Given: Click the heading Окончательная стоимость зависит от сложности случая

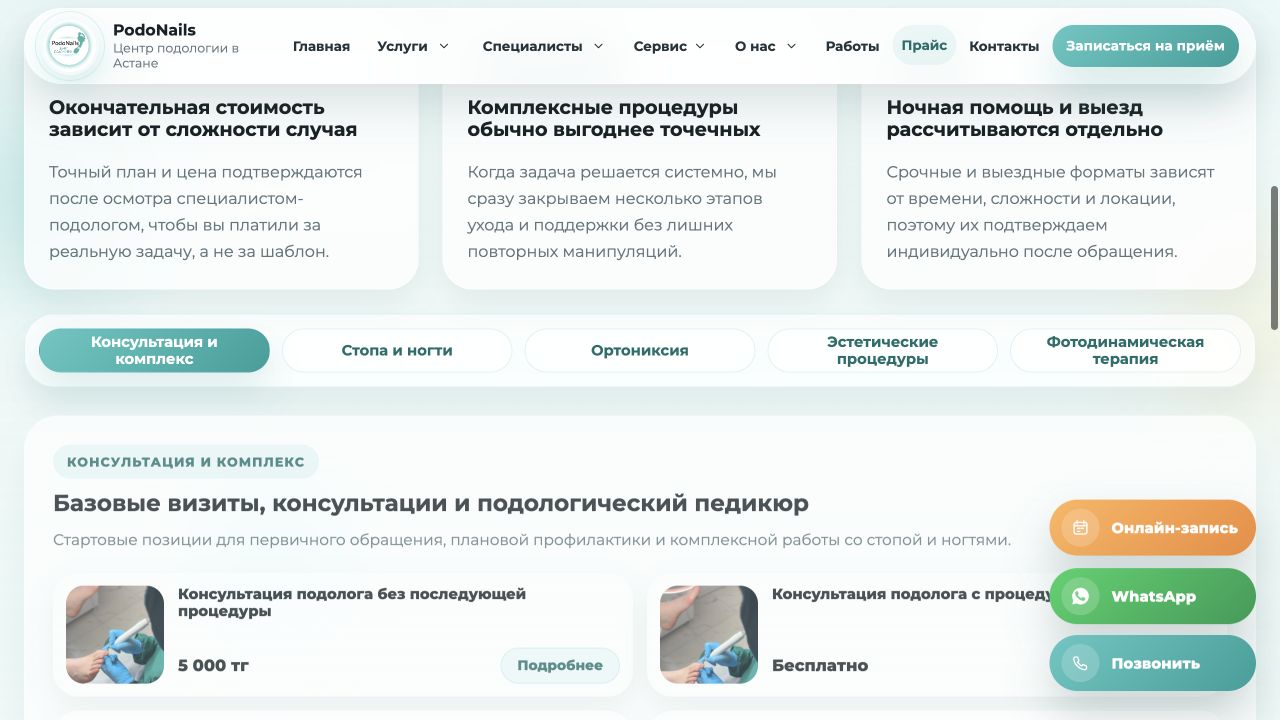Looking at the screenshot, I should click(203, 118).
